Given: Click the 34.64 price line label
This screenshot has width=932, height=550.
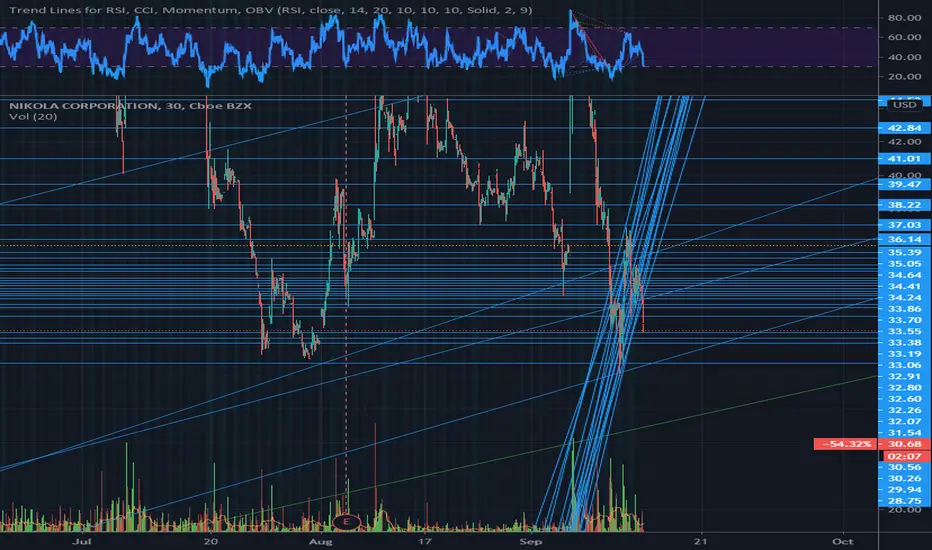Looking at the screenshot, I should (x=904, y=275).
